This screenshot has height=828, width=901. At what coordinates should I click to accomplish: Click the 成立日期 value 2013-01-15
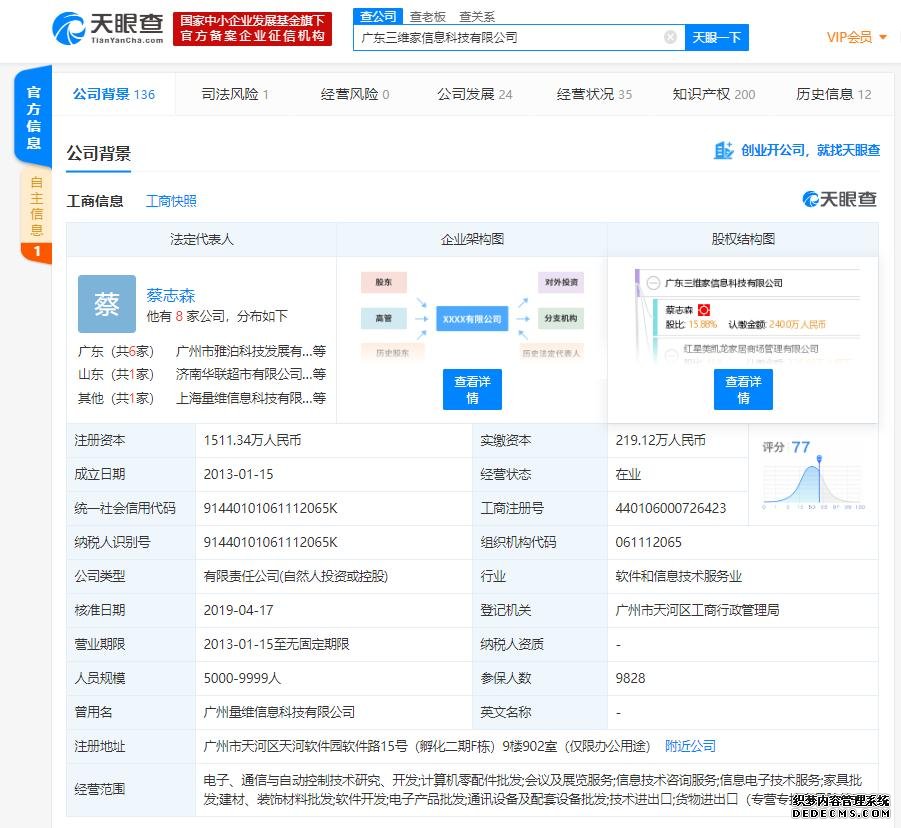(x=238, y=474)
